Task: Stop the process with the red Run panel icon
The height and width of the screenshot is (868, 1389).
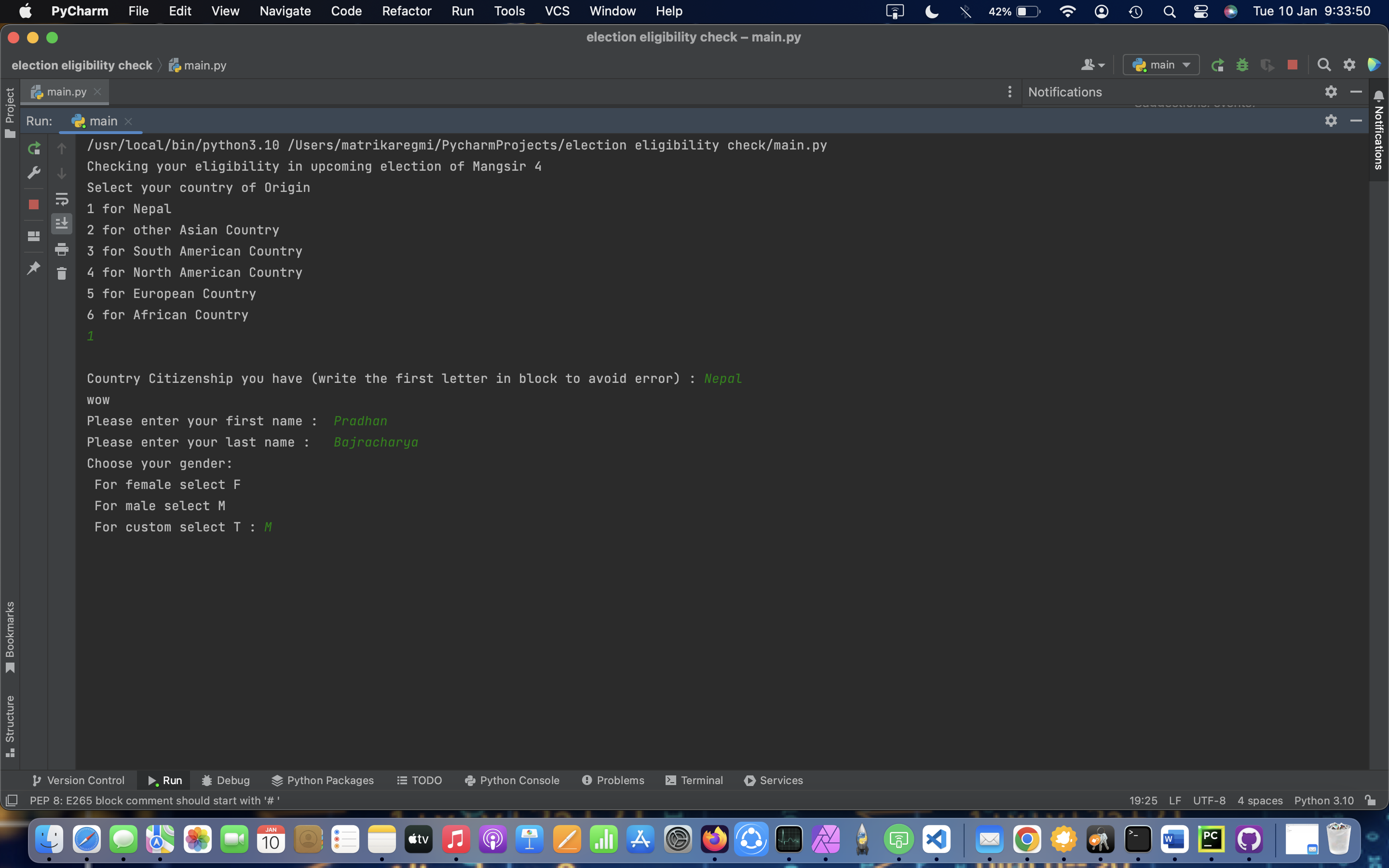Action: pyautogui.click(x=34, y=204)
